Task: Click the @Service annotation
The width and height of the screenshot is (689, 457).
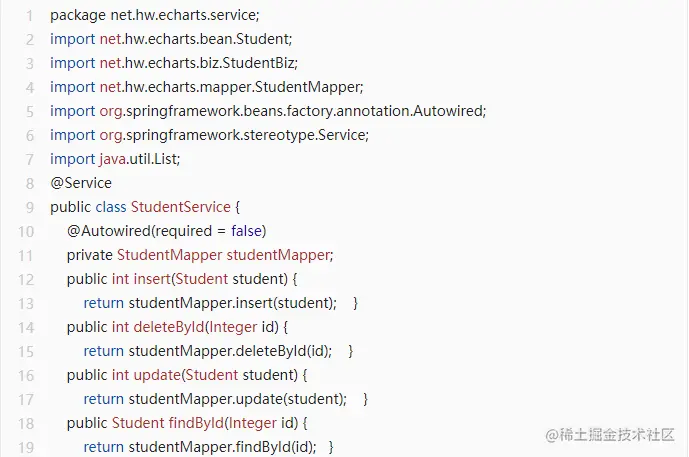Action: 81,182
